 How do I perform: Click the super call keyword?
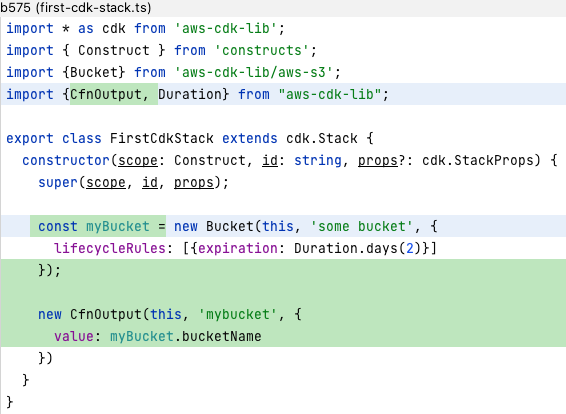(58, 182)
